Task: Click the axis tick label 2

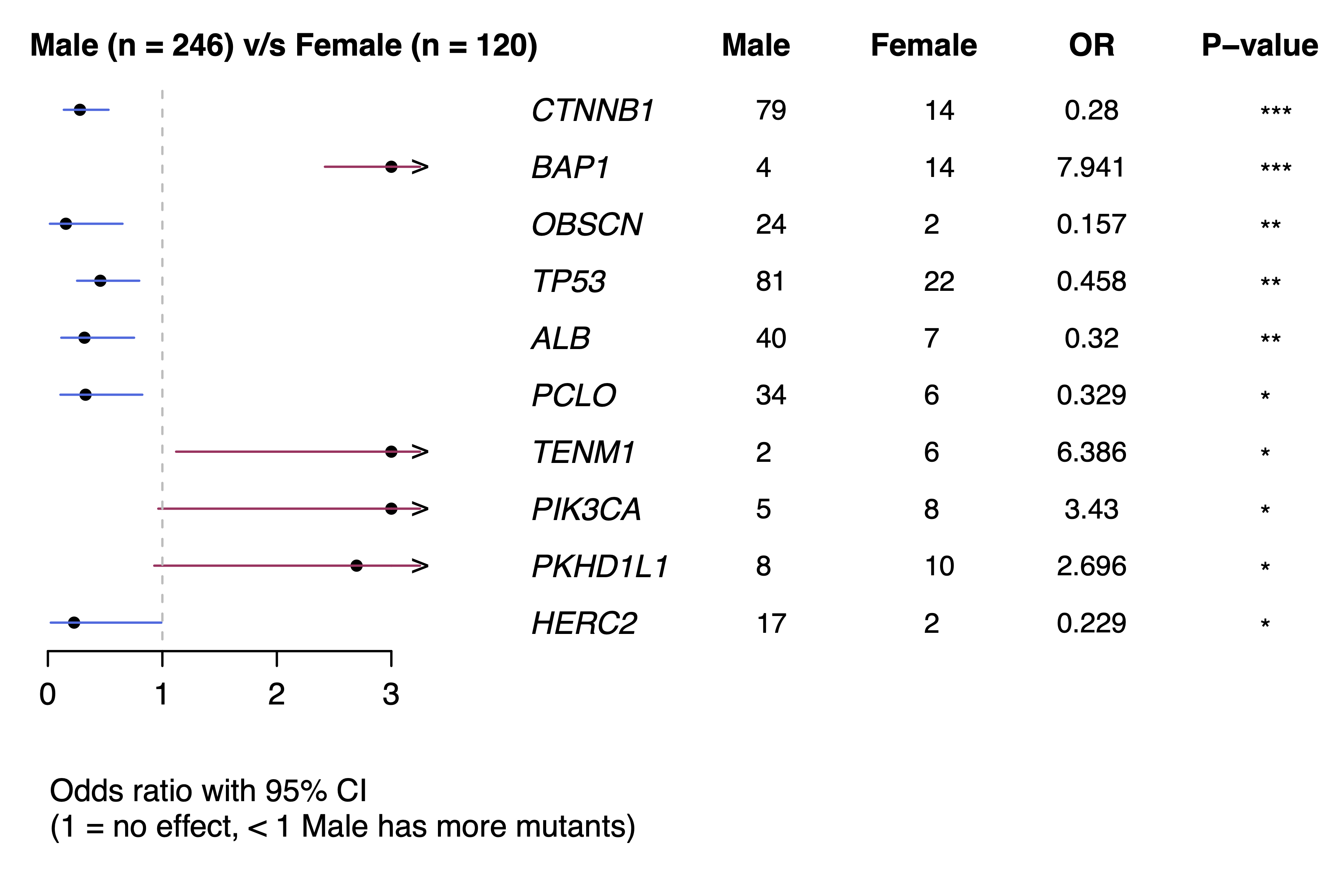Action: tap(277, 694)
